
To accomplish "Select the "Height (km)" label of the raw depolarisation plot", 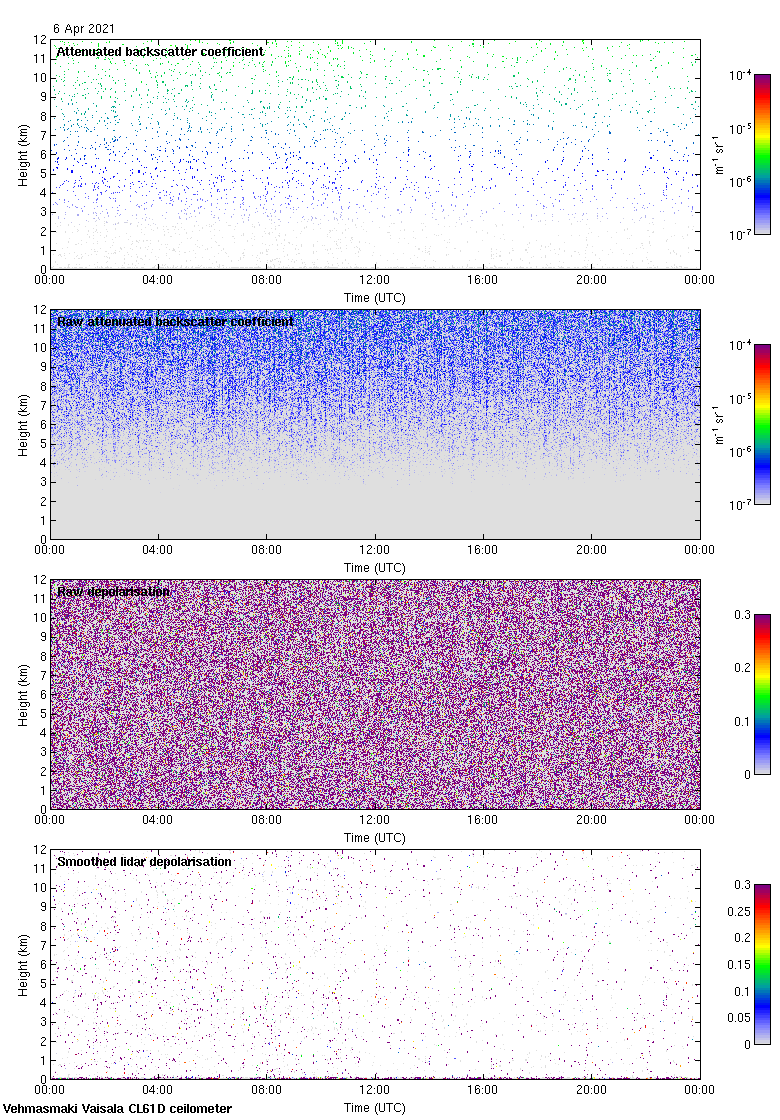I will pyautogui.click(x=23, y=694).
